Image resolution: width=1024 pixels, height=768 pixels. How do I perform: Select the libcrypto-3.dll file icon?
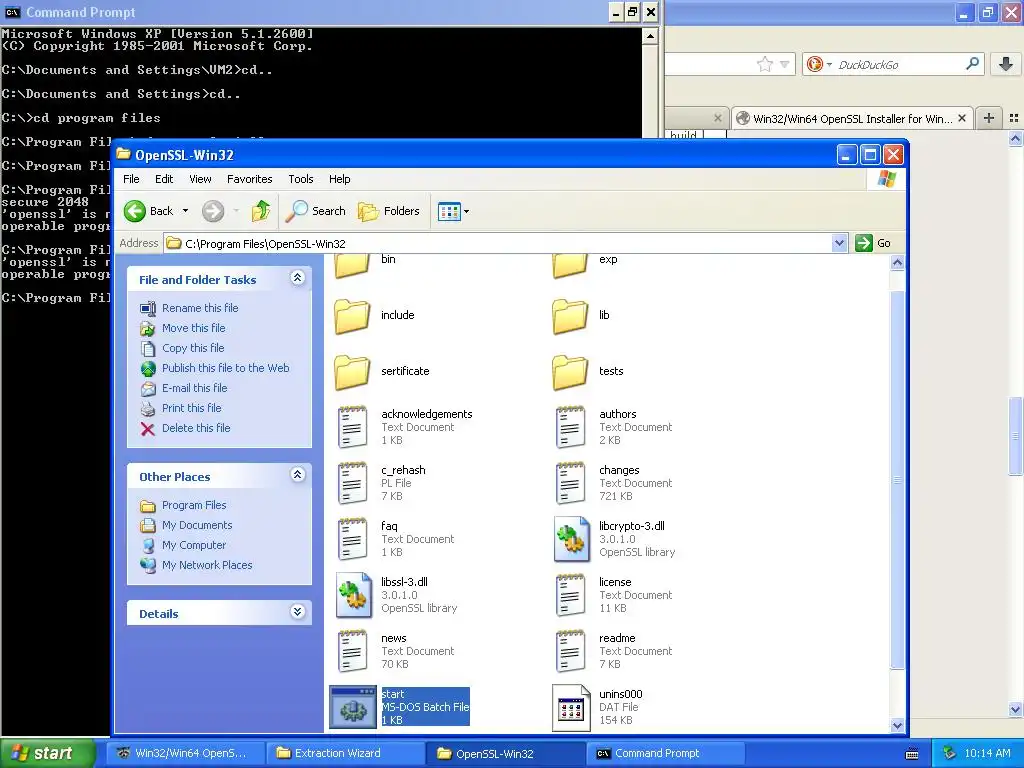pyautogui.click(x=571, y=539)
